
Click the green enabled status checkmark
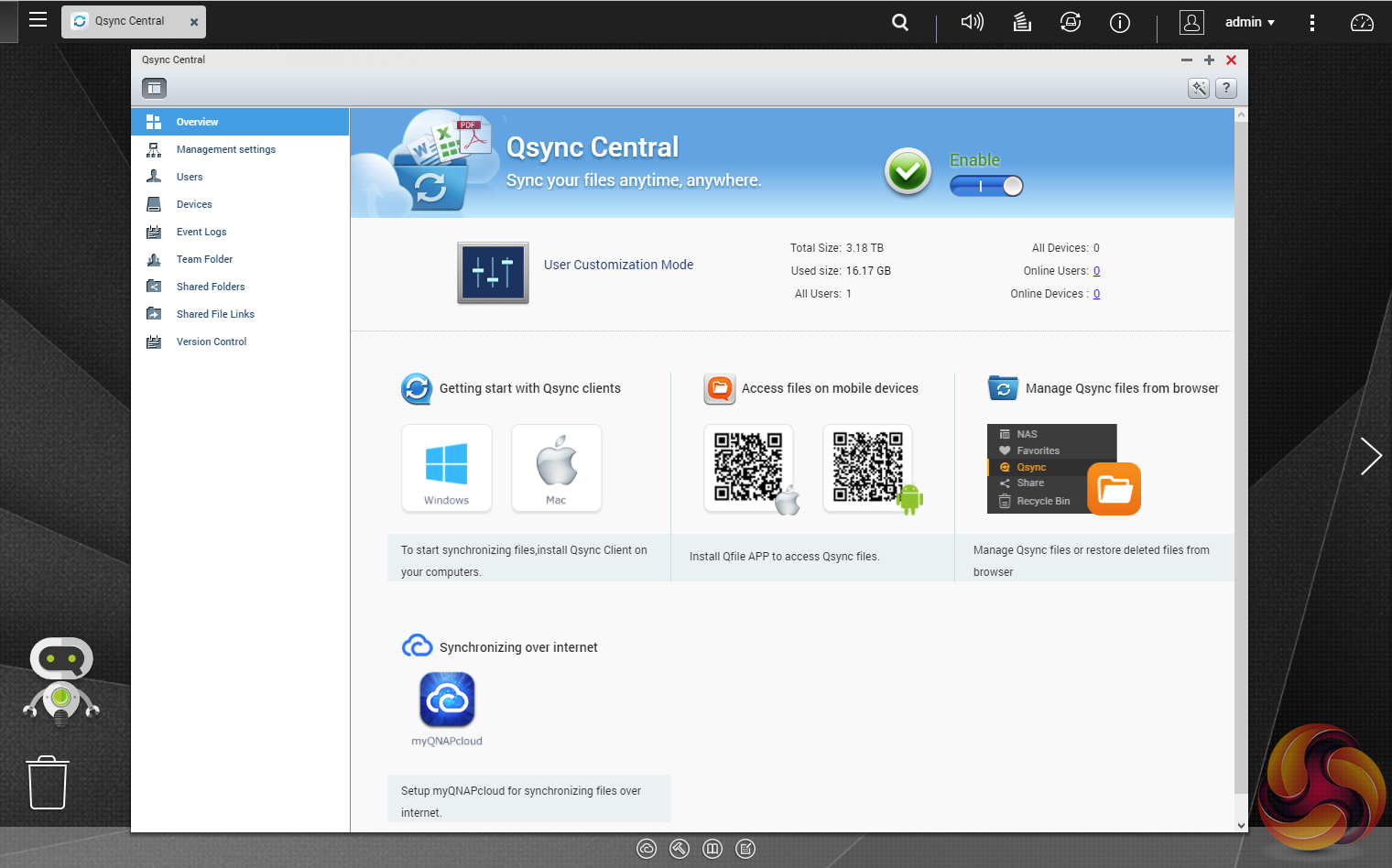point(908,171)
